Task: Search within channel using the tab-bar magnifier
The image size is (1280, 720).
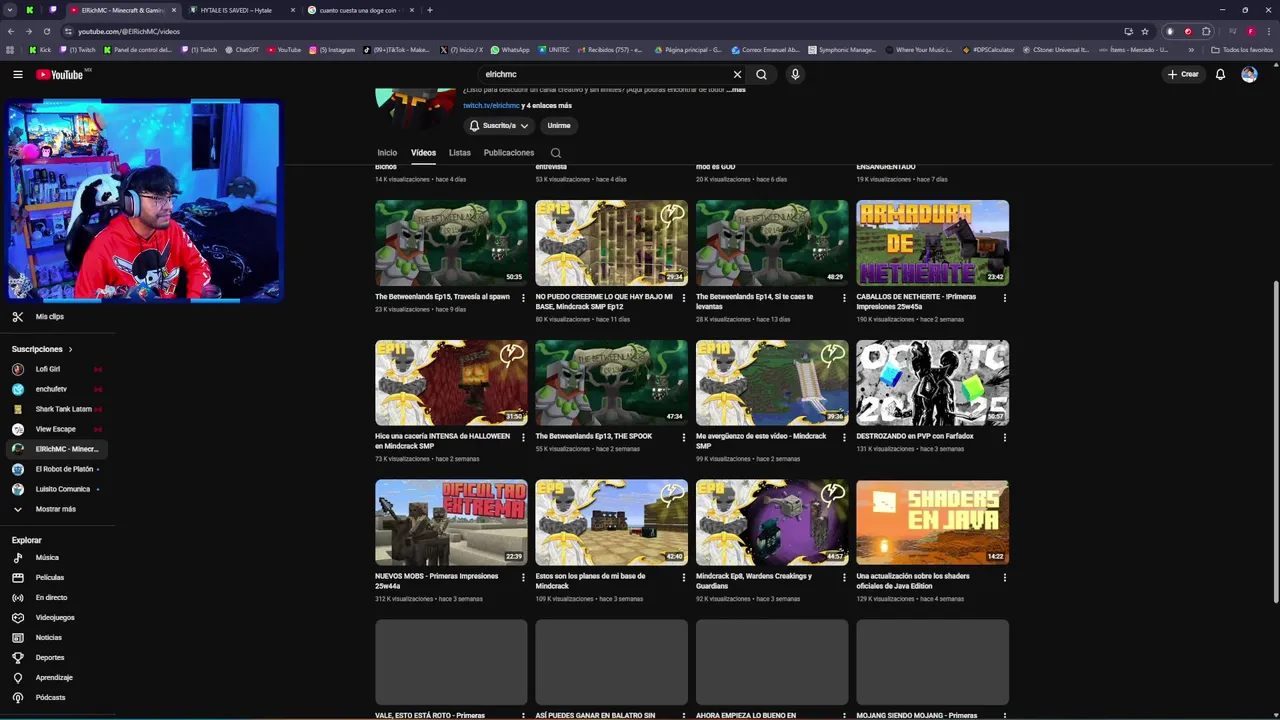Action: tap(556, 153)
